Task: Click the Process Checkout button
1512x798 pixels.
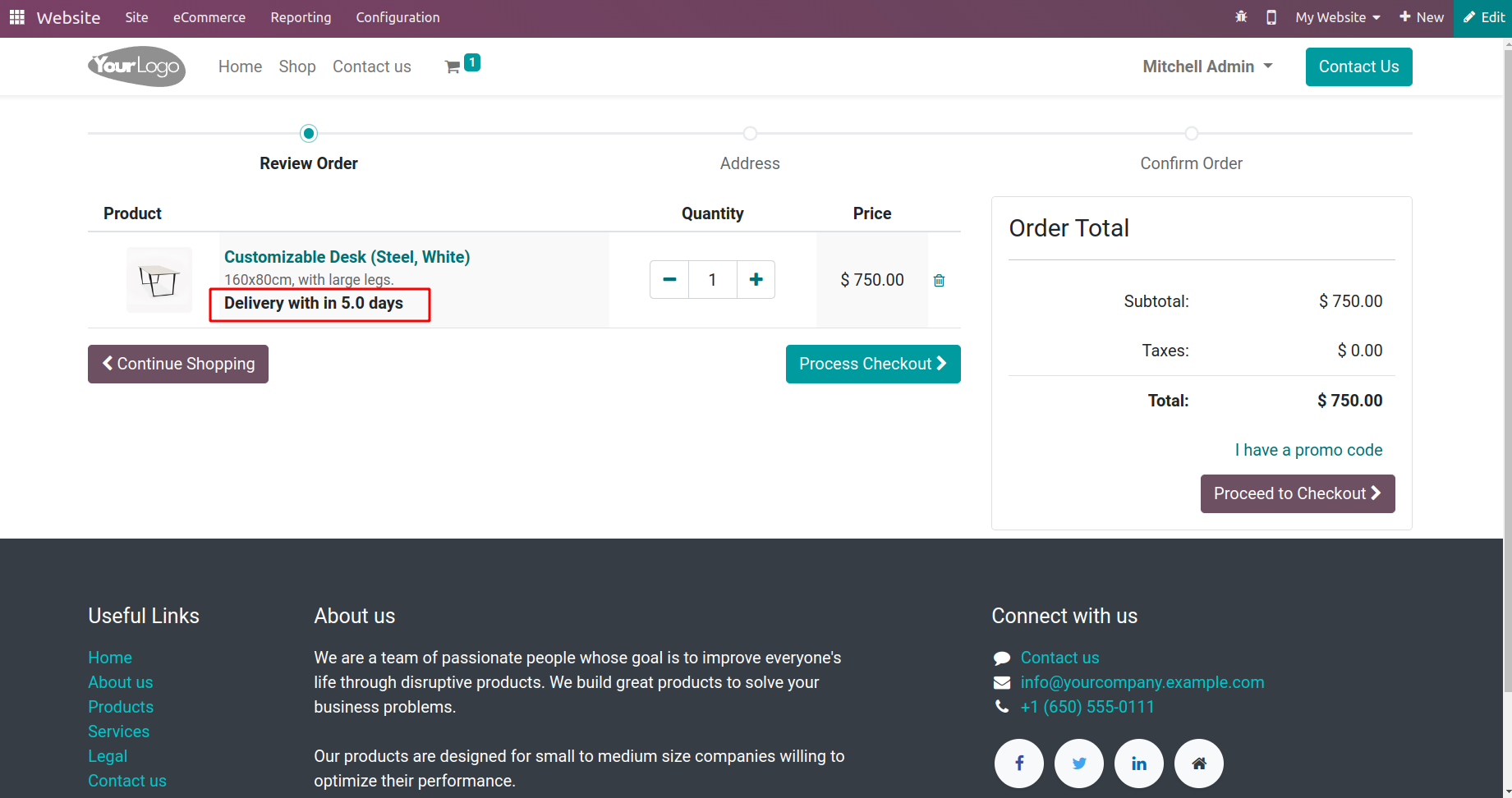Action: (x=872, y=364)
